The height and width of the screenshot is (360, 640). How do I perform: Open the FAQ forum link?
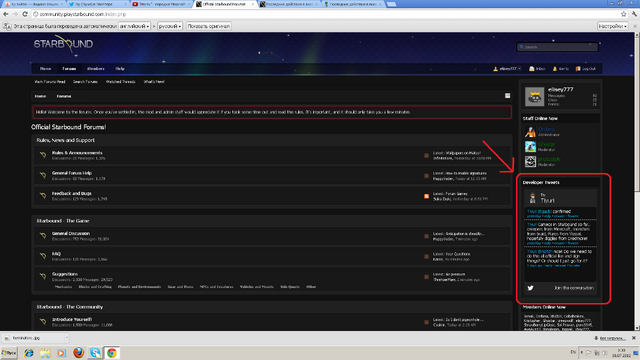pos(56,253)
